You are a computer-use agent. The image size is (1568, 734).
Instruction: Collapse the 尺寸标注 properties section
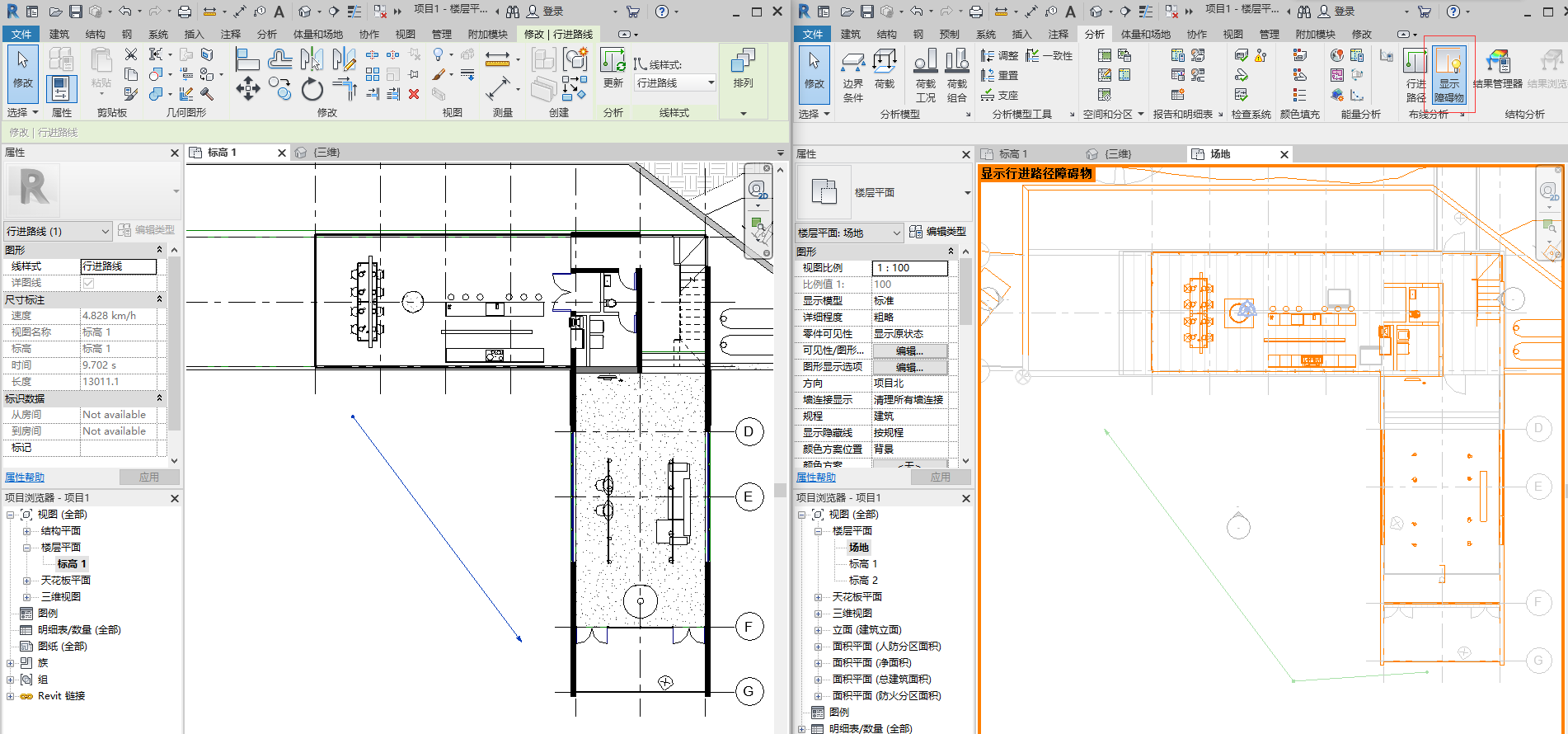click(x=159, y=299)
